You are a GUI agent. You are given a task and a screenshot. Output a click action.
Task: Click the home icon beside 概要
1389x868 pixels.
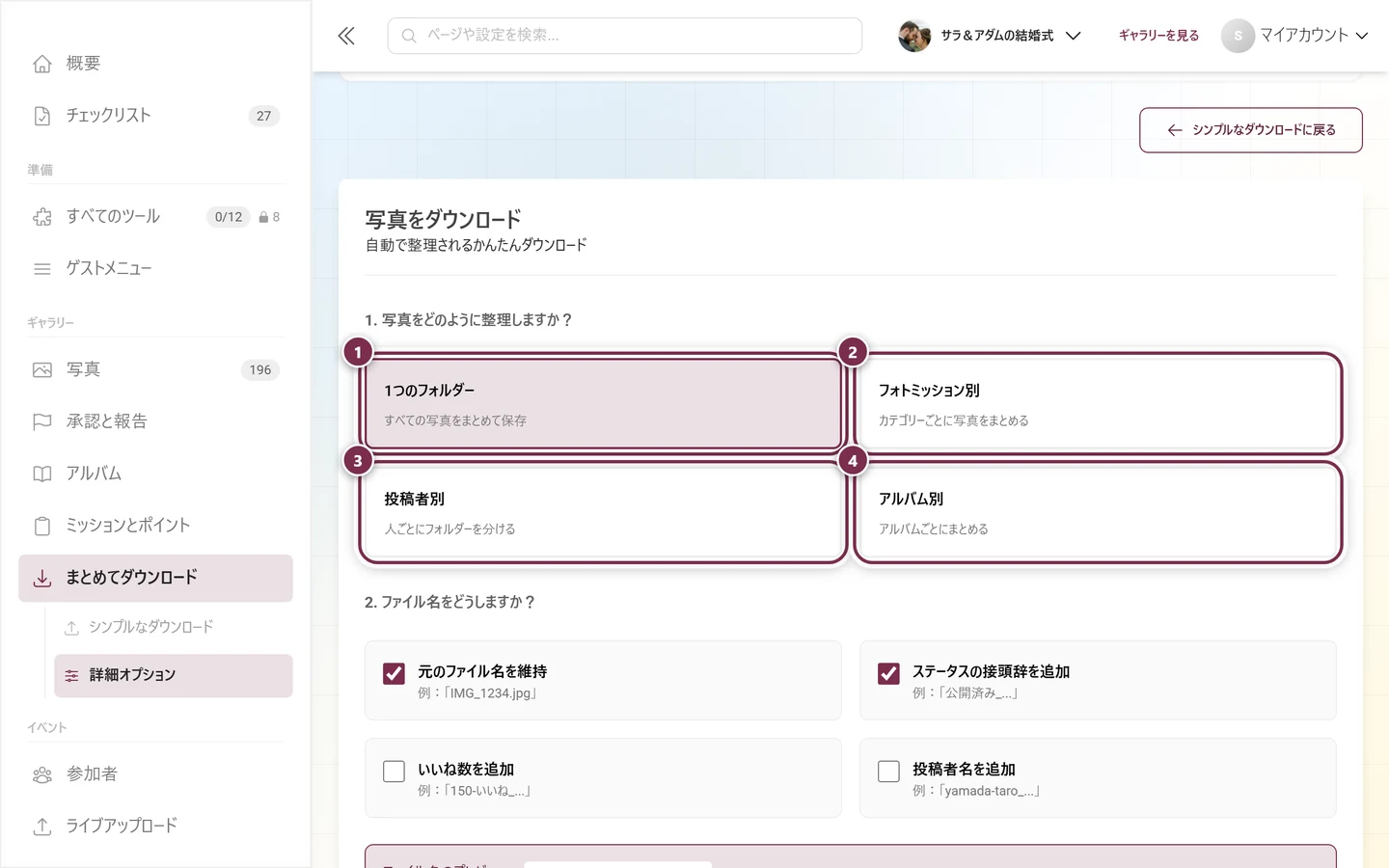[42, 64]
